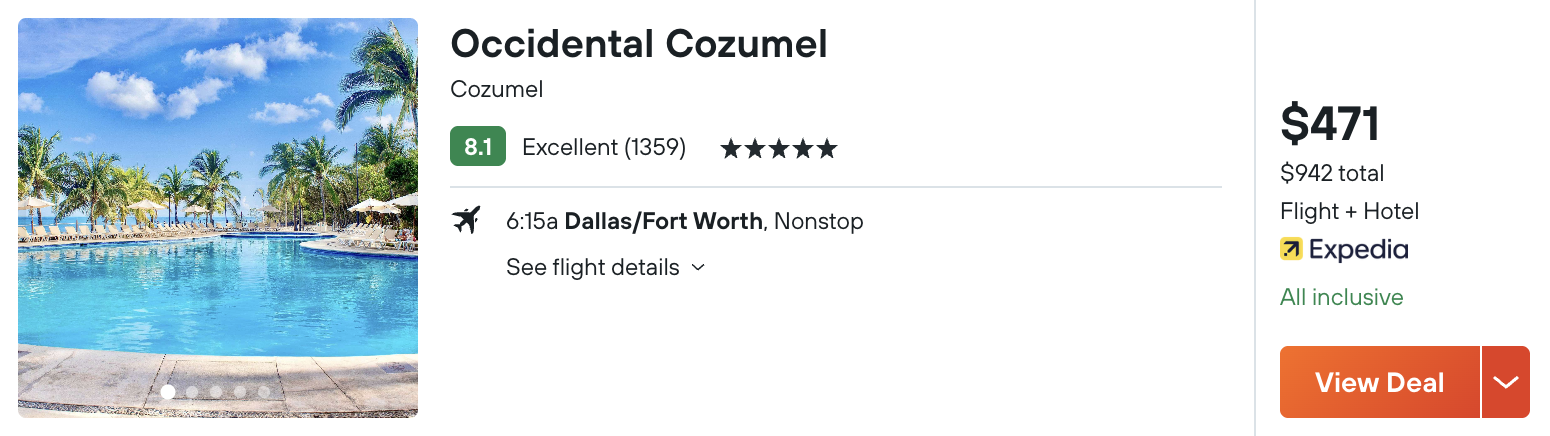Click the Excellent (1359) reviews text
Viewport: 1550px width, 436px height.
coord(604,148)
